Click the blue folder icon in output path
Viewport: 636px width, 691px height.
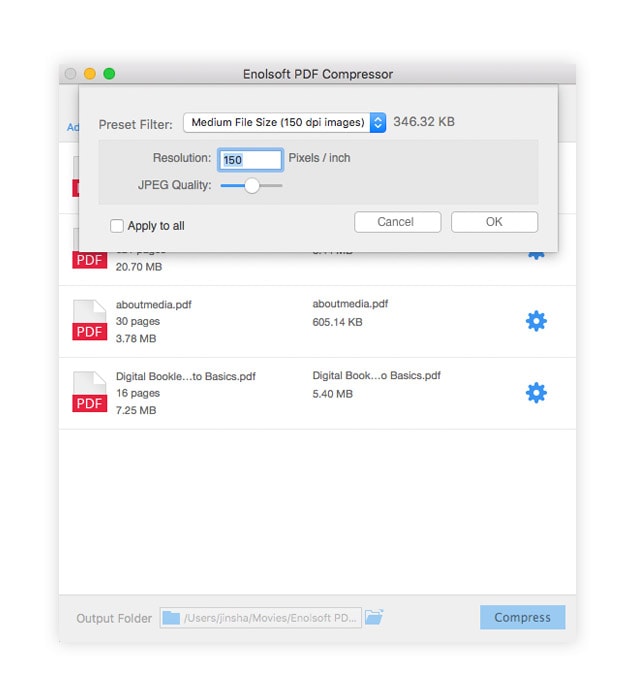(x=171, y=618)
